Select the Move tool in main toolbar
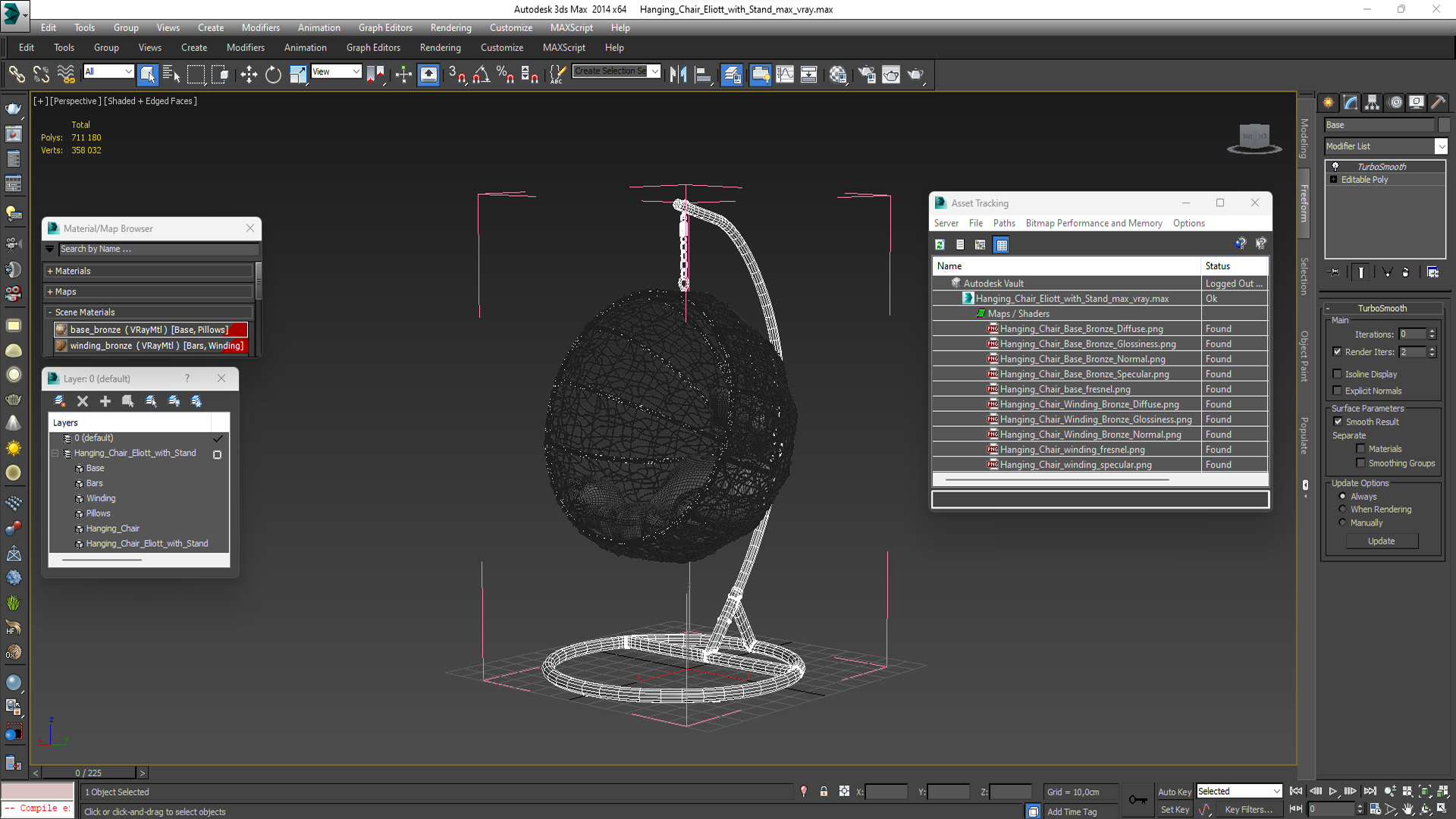The width and height of the screenshot is (1456, 819). [x=249, y=74]
